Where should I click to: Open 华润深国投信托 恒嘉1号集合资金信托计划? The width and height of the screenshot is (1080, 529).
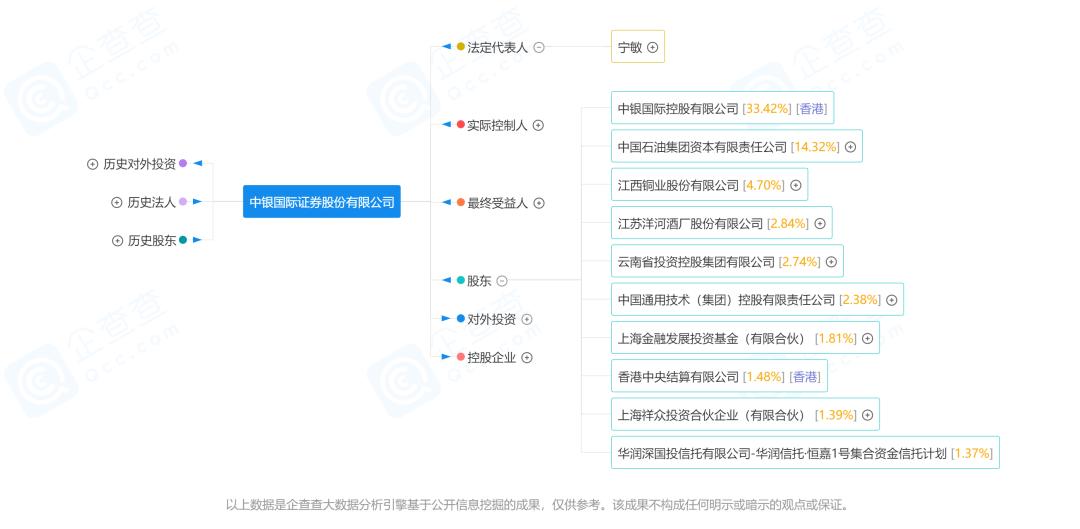click(x=805, y=453)
